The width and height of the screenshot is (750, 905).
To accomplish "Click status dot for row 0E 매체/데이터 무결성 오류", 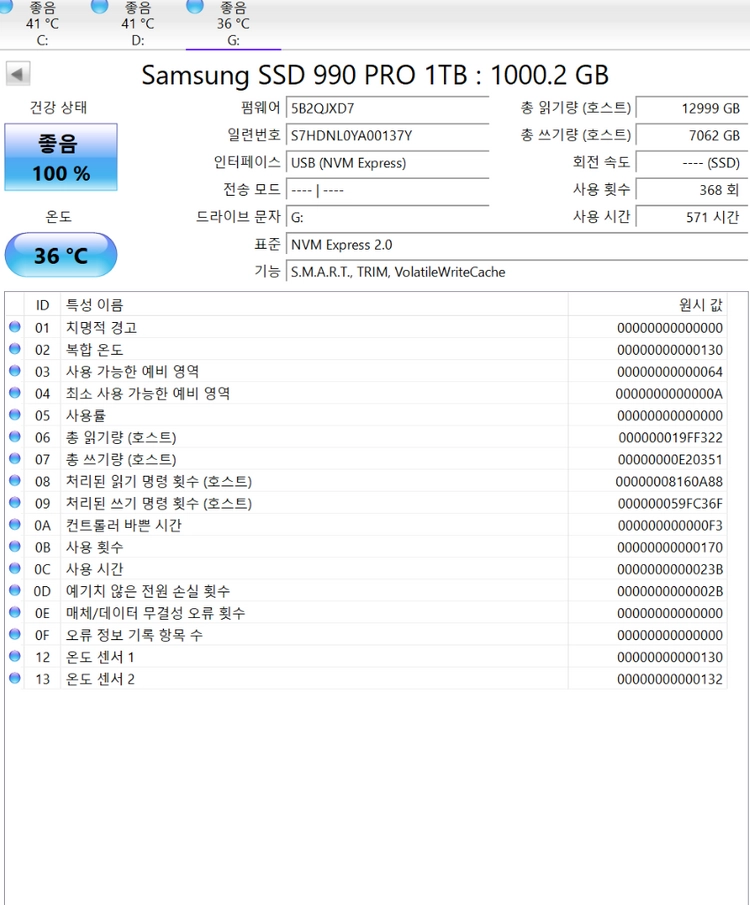I will pos(15,612).
